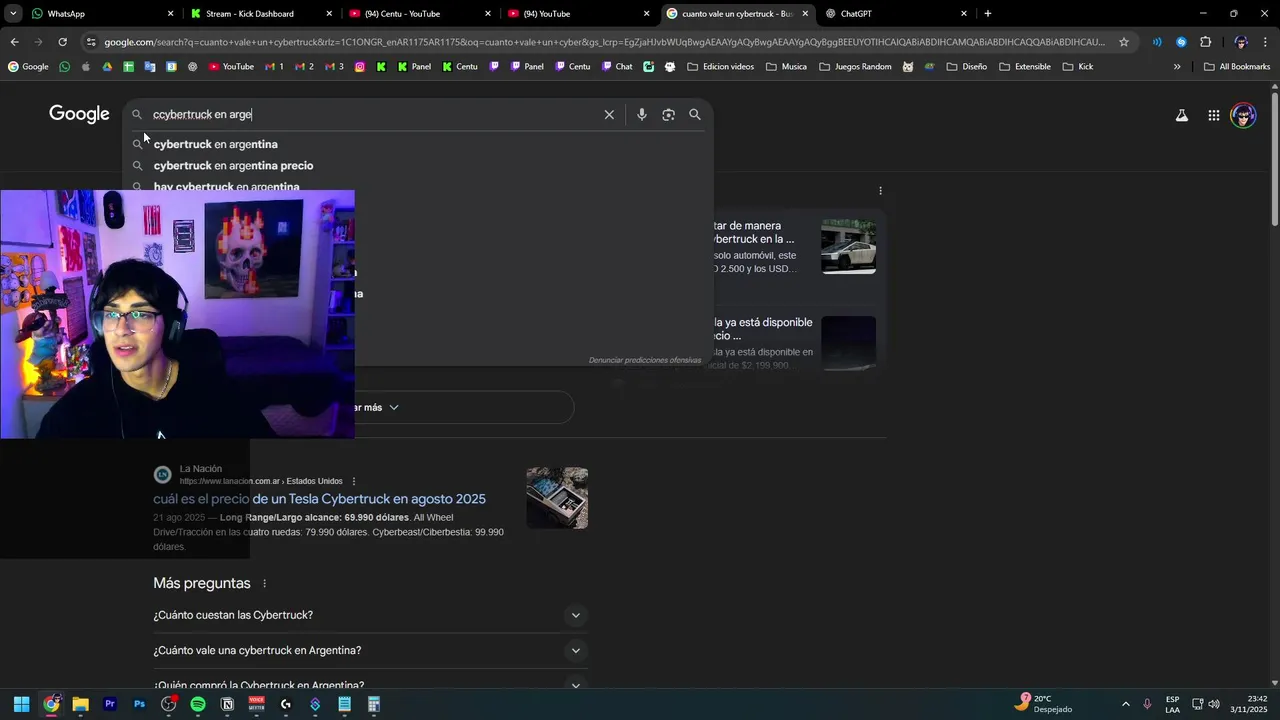Image resolution: width=1280 pixels, height=720 pixels.
Task: Open a new browser tab
Action: point(988,14)
